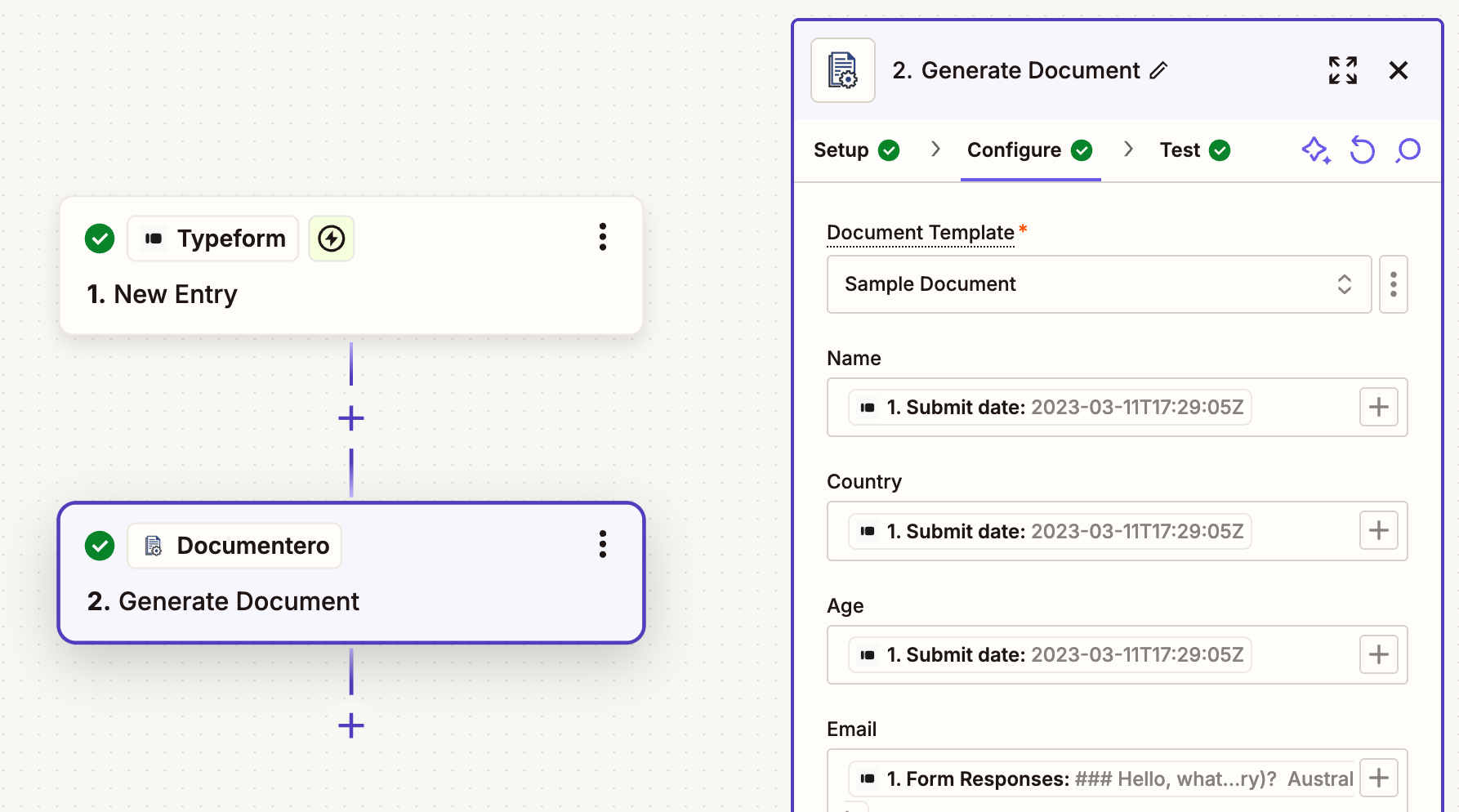Image resolution: width=1459 pixels, height=812 pixels.
Task: Click the green check on the Documentero step
Action: tap(100, 546)
